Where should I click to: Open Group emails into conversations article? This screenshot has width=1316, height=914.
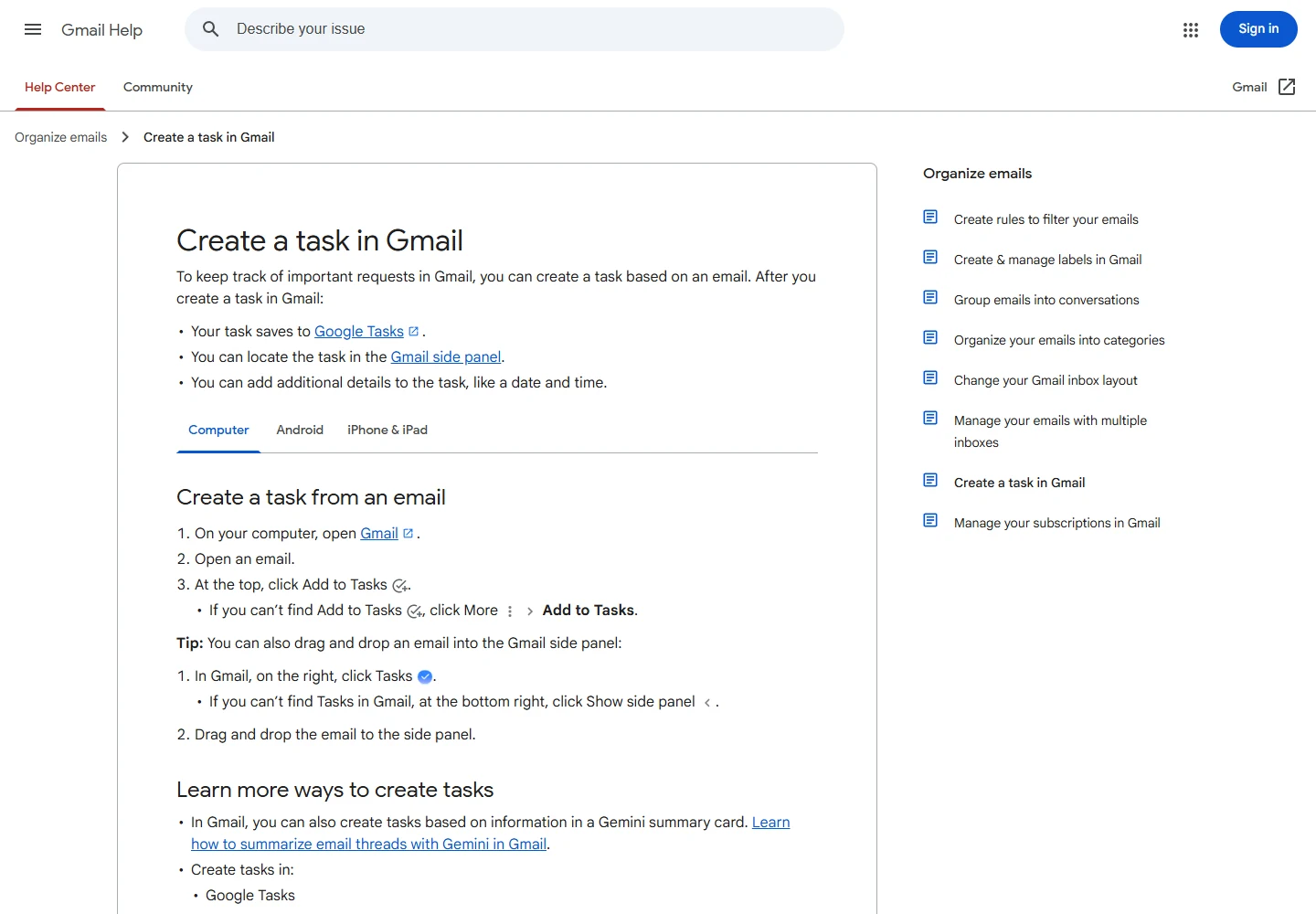tap(1046, 300)
